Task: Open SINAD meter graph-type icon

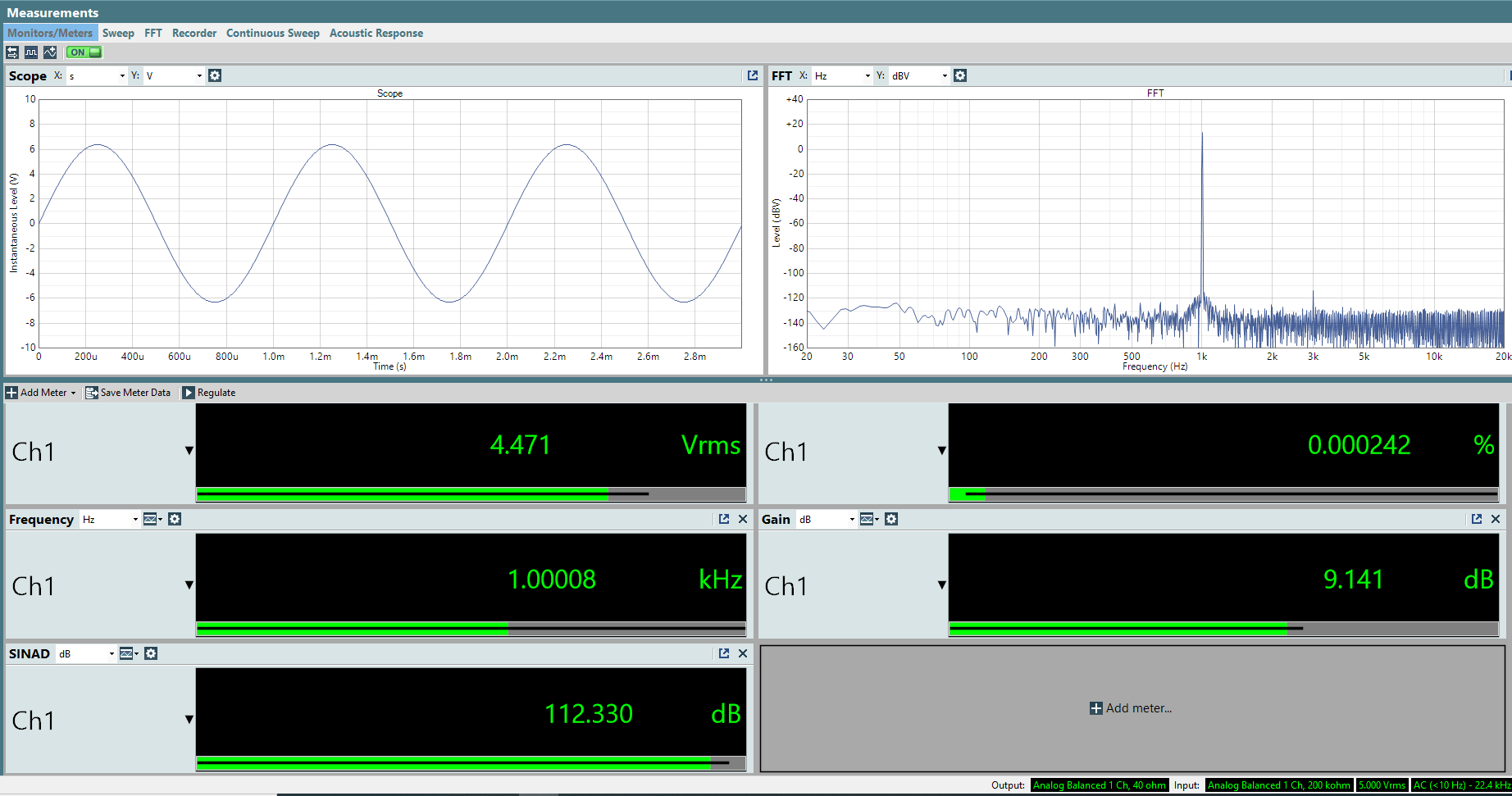Action: (x=129, y=653)
